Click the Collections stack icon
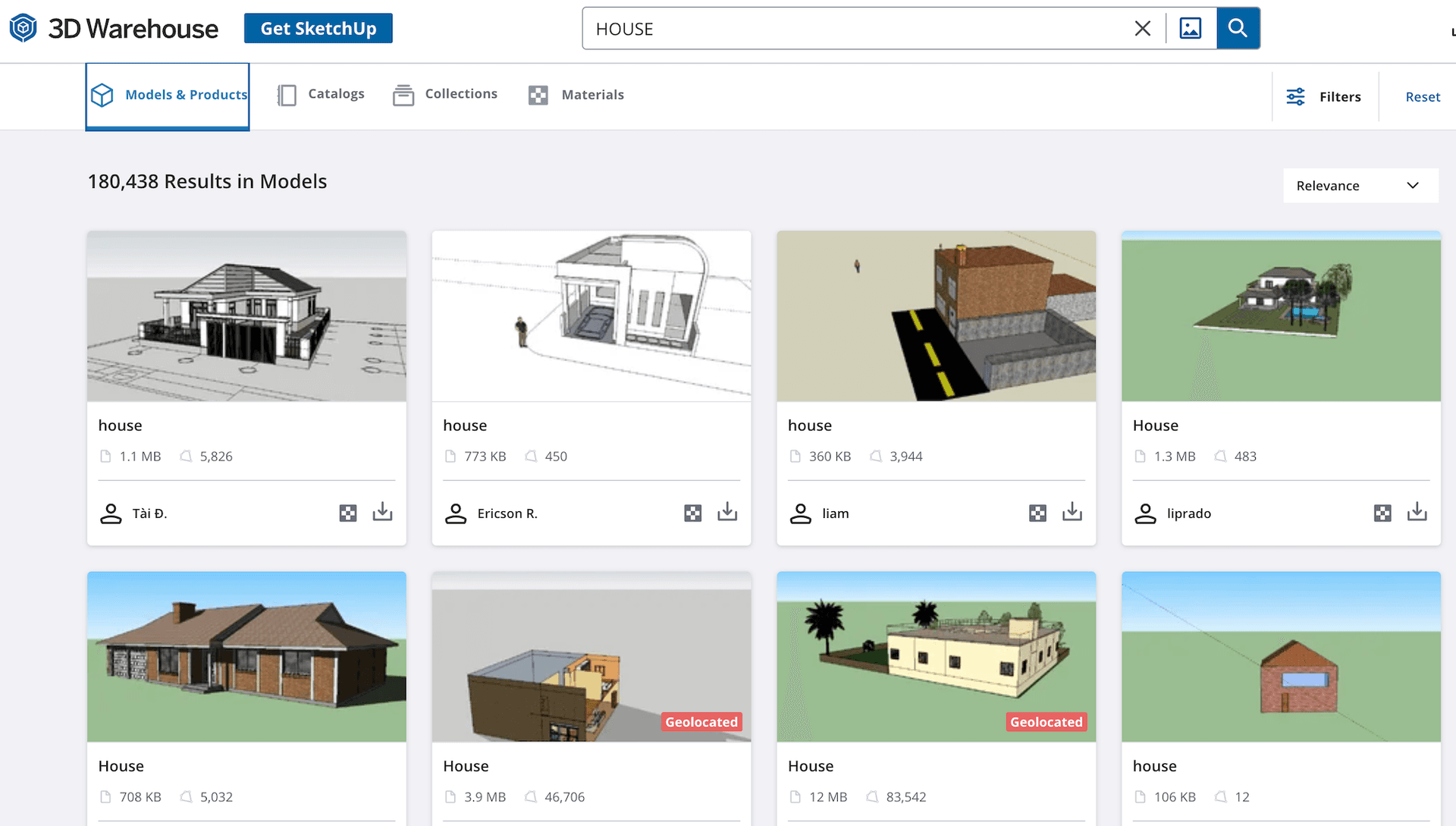The width and height of the screenshot is (1456, 826). pos(403,95)
